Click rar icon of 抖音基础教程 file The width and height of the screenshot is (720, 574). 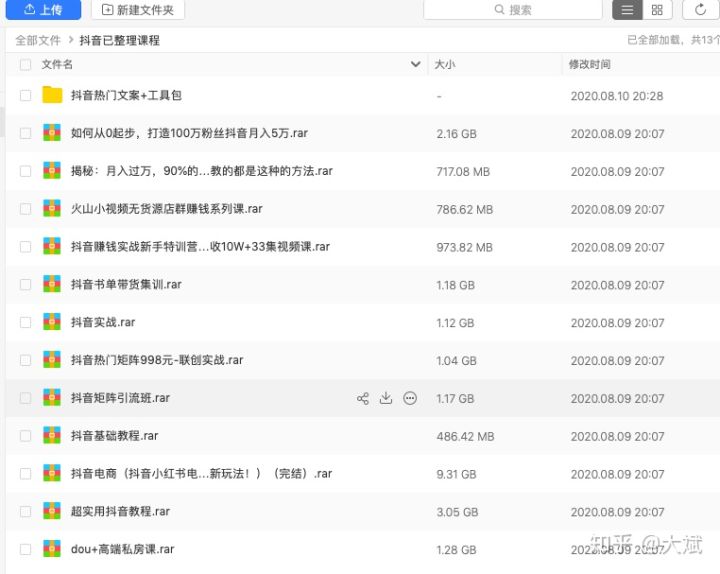52,436
